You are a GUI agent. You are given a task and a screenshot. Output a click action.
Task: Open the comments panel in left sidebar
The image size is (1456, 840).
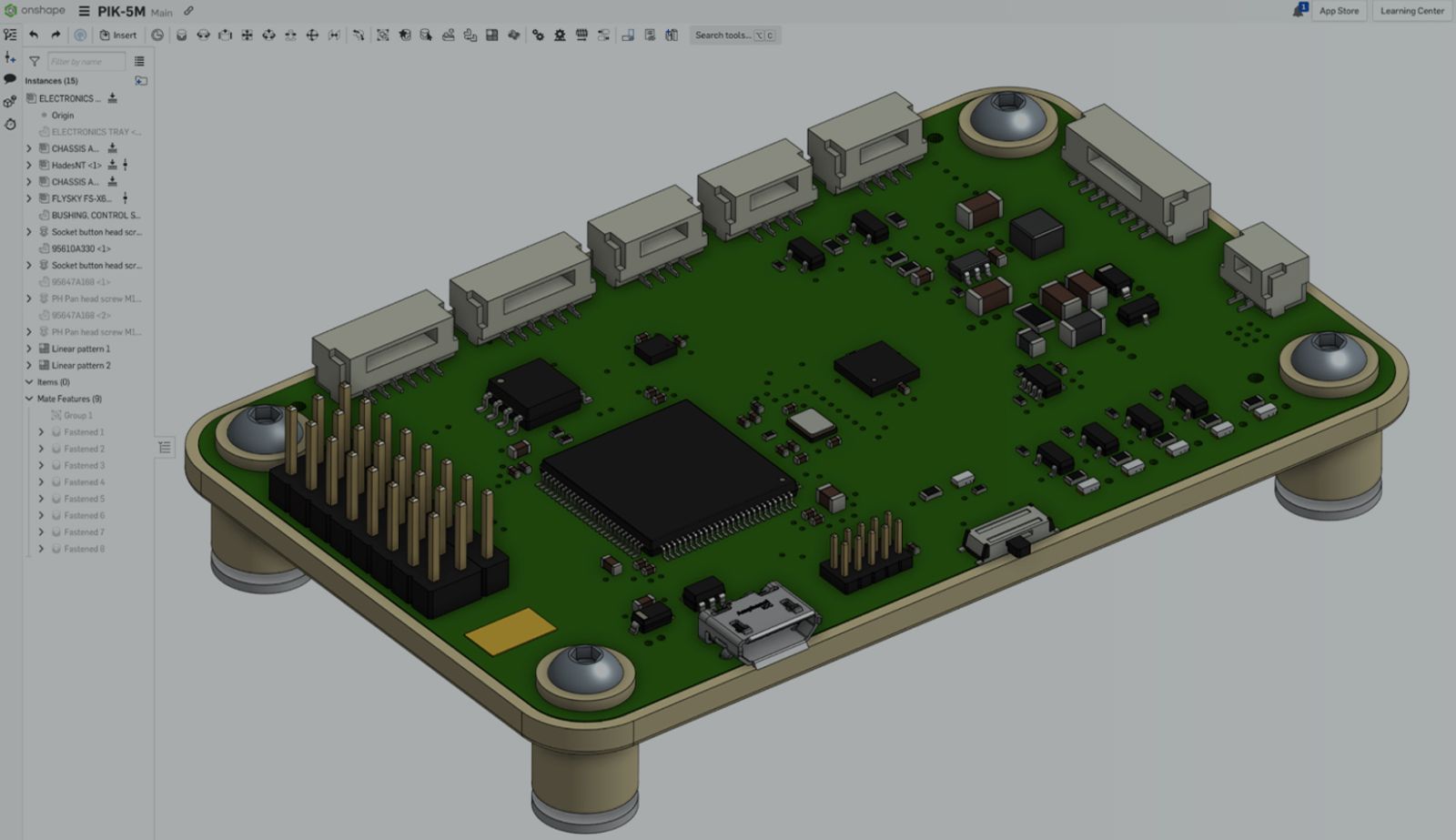tap(9, 79)
